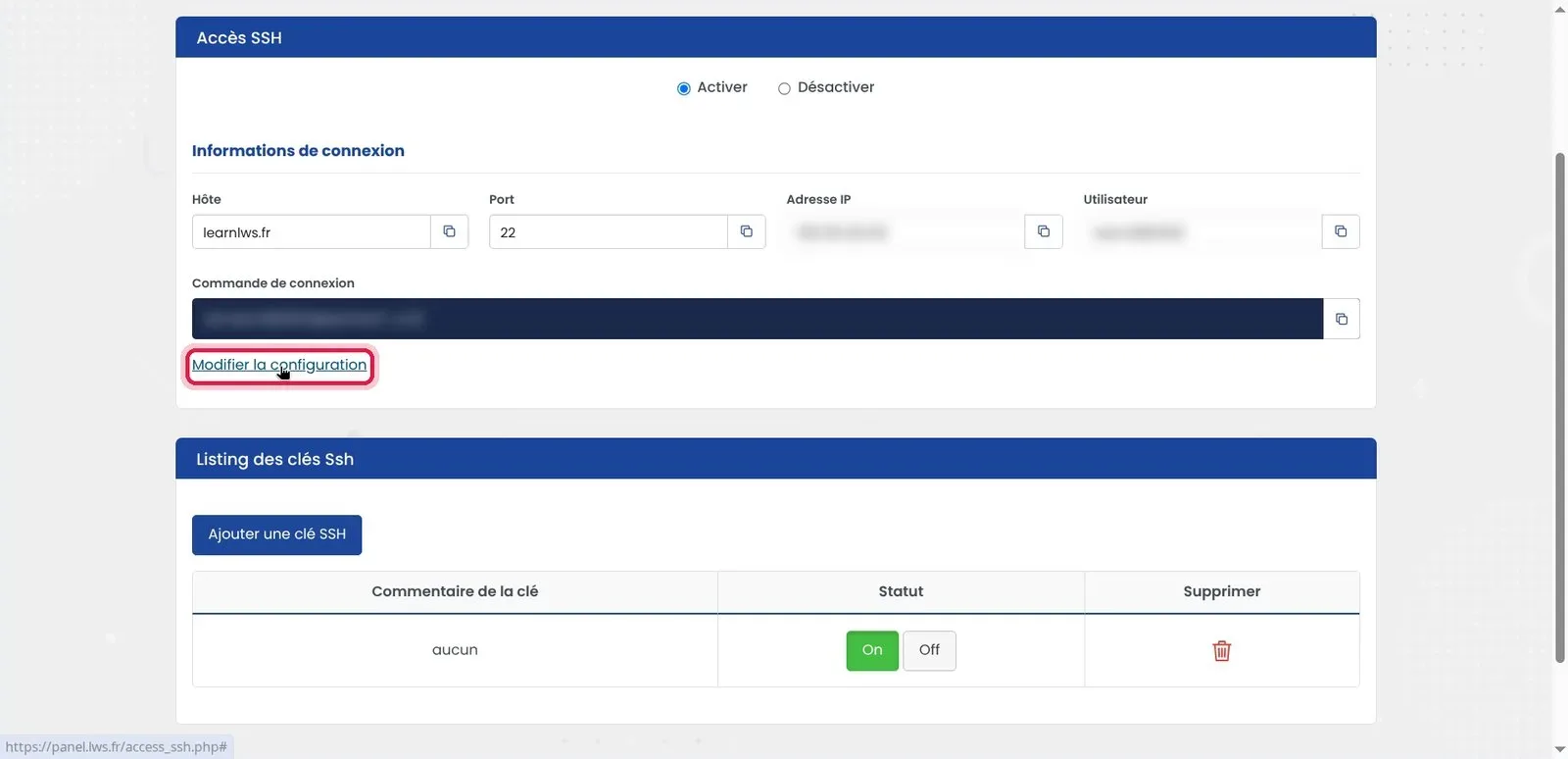Click the Commentaire de la clé header
The height and width of the screenshot is (759, 1568).
(455, 591)
